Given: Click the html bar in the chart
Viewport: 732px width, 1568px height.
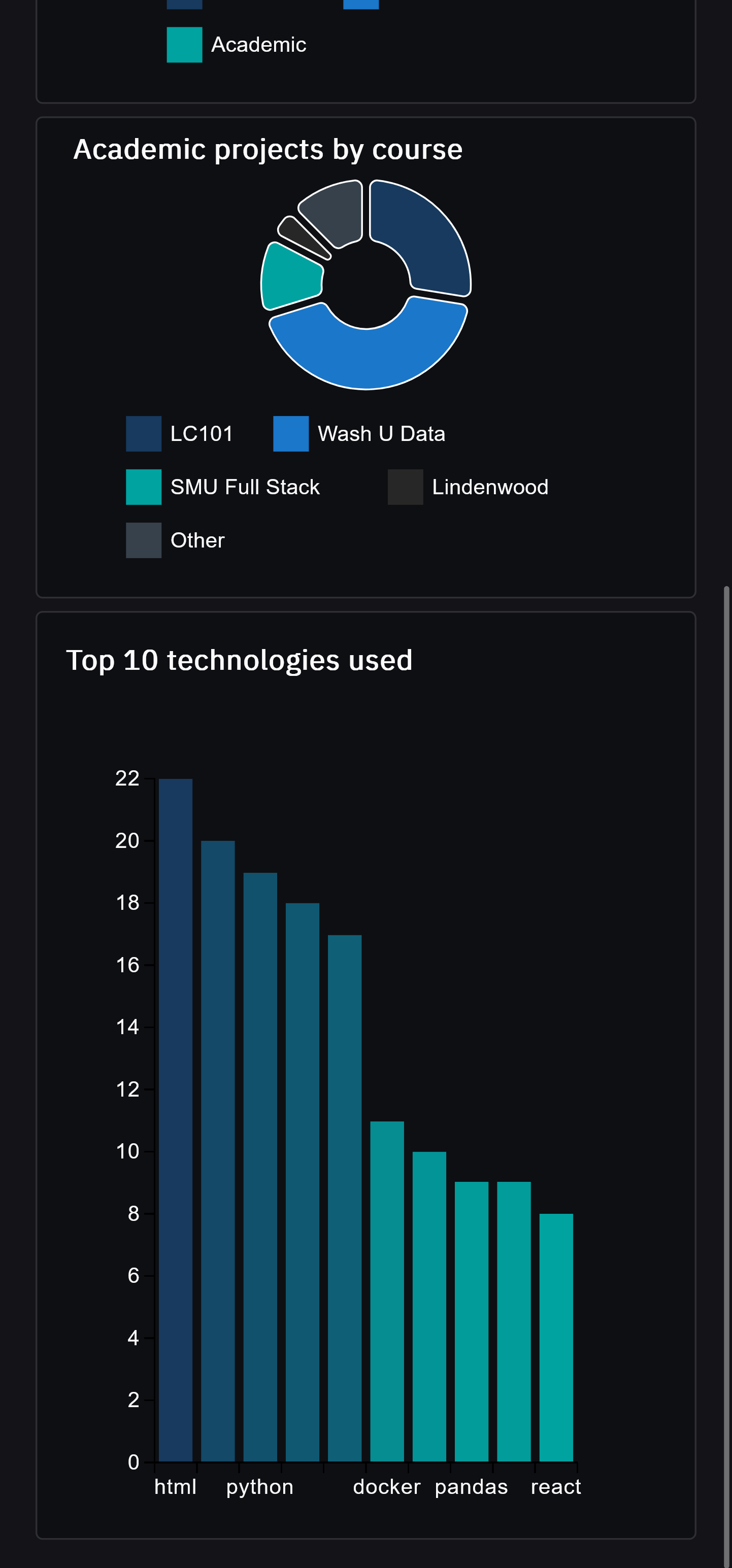Looking at the screenshot, I should pos(176,1120).
